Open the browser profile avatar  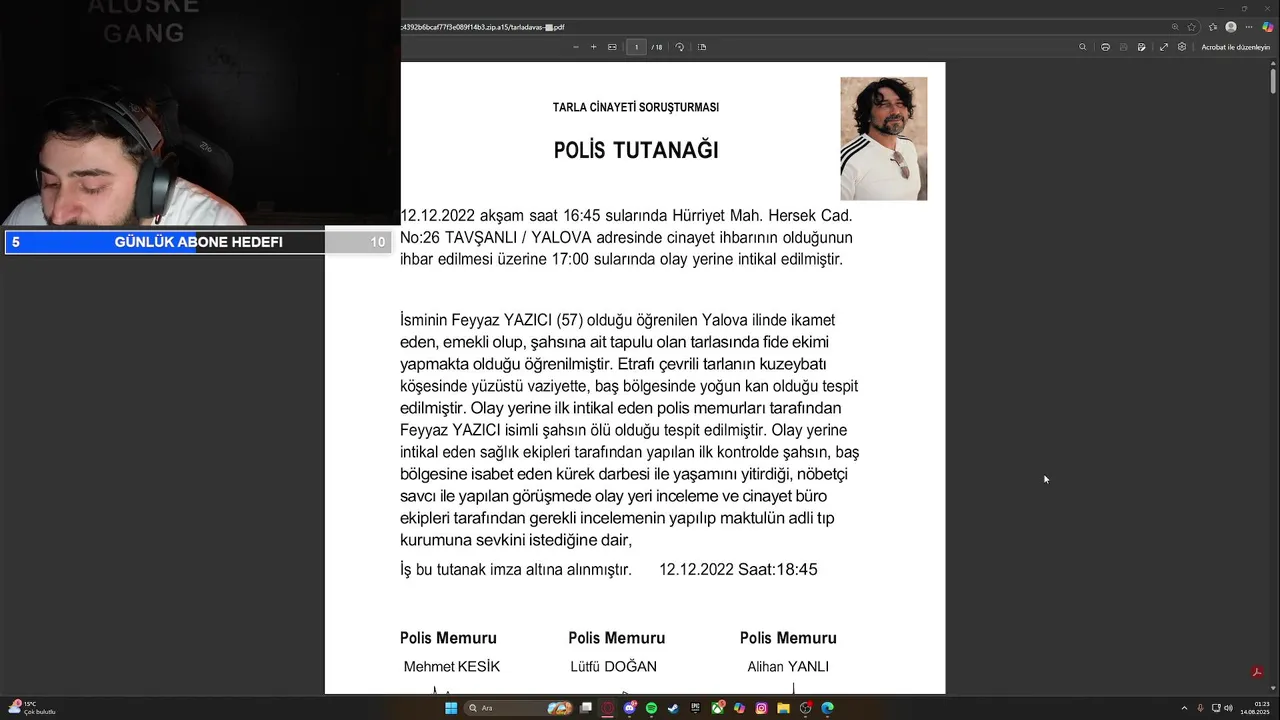click(1231, 27)
